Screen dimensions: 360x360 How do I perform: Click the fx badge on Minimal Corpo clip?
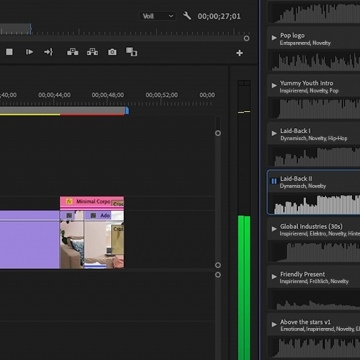[69, 202]
